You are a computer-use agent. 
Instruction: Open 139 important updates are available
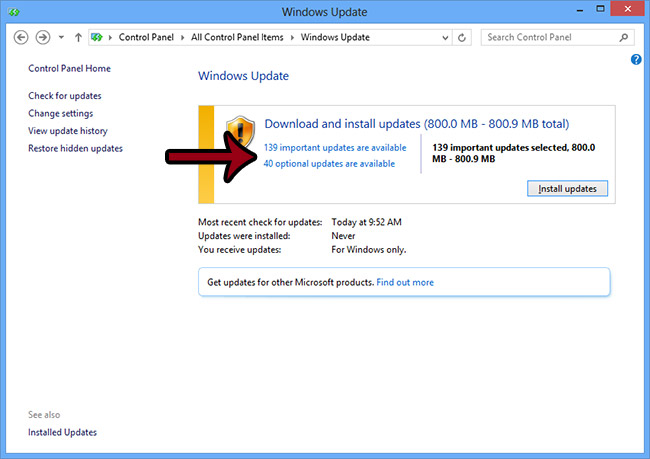pyautogui.click(x=335, y=148)
